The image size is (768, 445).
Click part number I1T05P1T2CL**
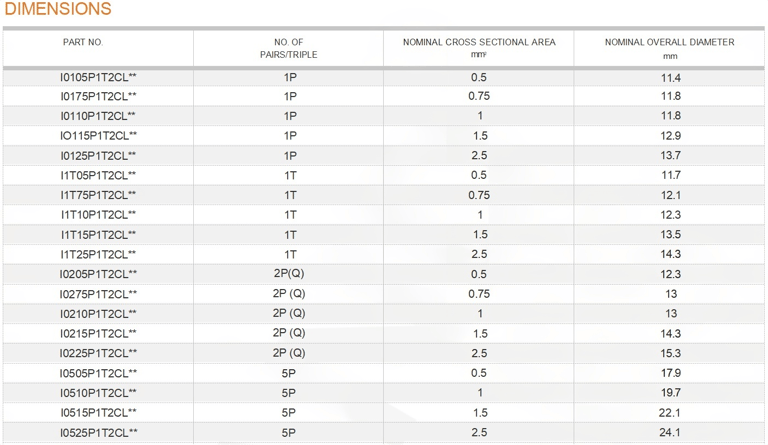pos(98,175)
